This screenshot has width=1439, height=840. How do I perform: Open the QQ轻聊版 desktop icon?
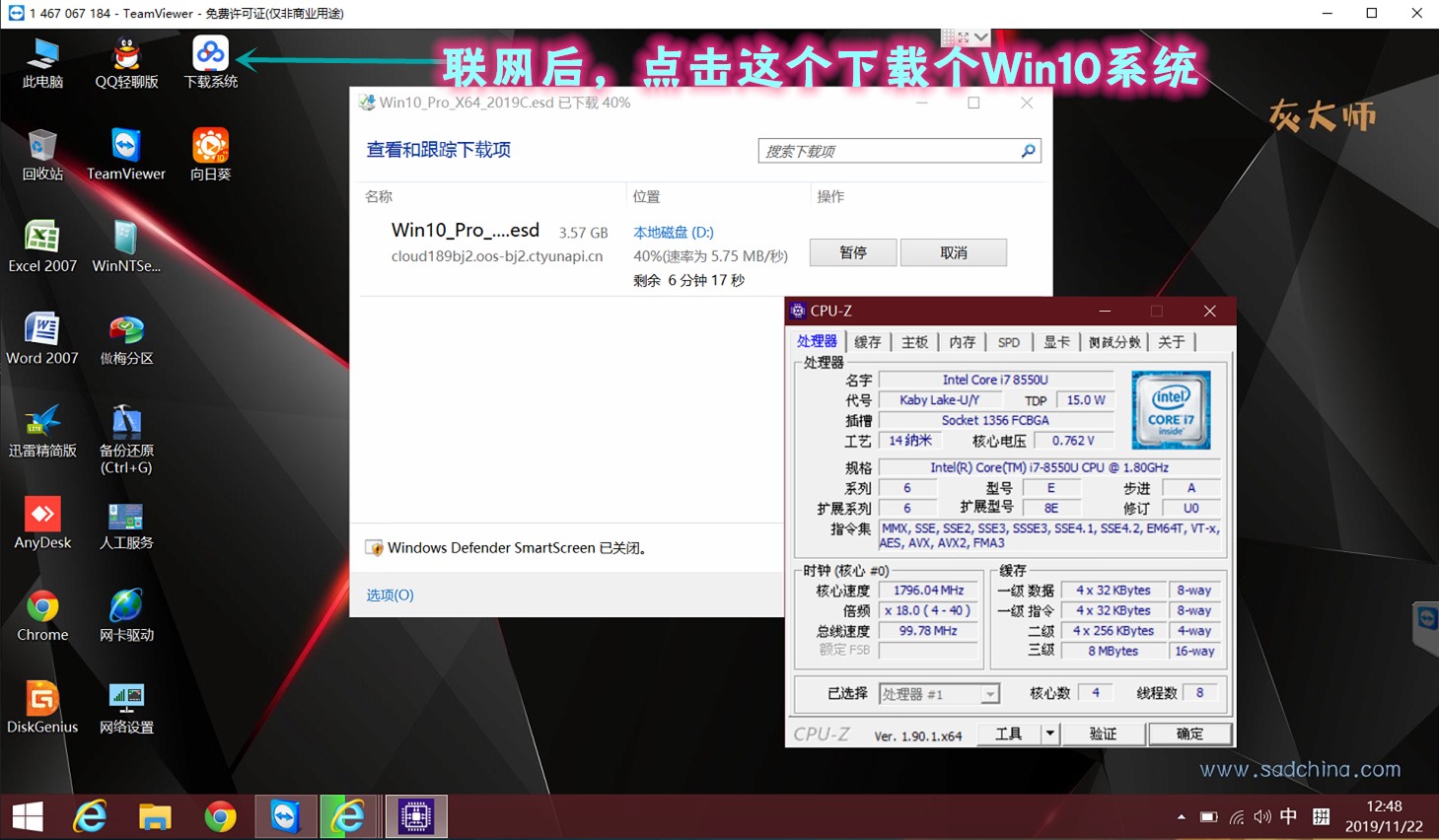(x=126, y=63)
